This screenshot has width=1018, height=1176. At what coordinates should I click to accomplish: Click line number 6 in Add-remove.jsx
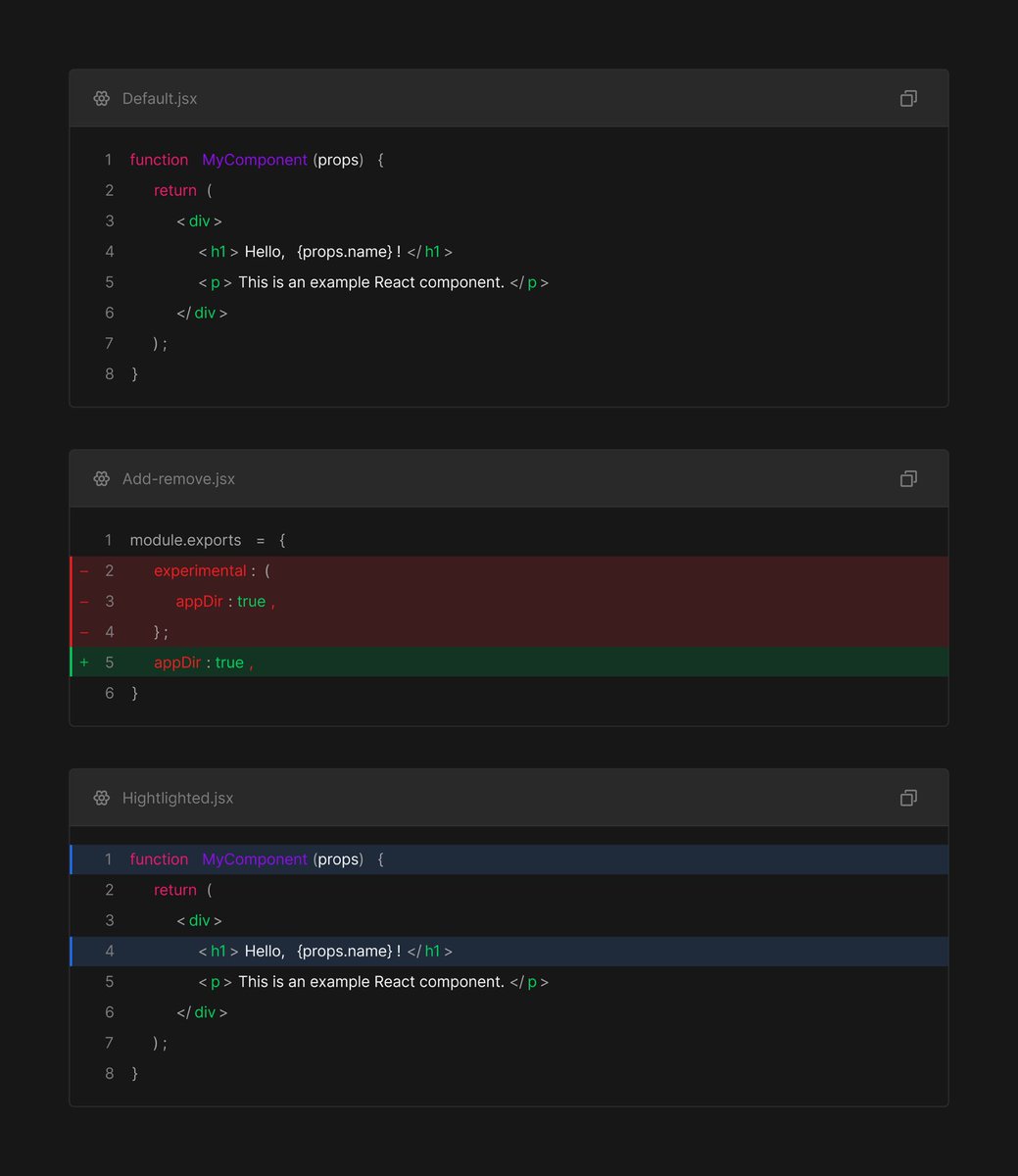(110, 693)
